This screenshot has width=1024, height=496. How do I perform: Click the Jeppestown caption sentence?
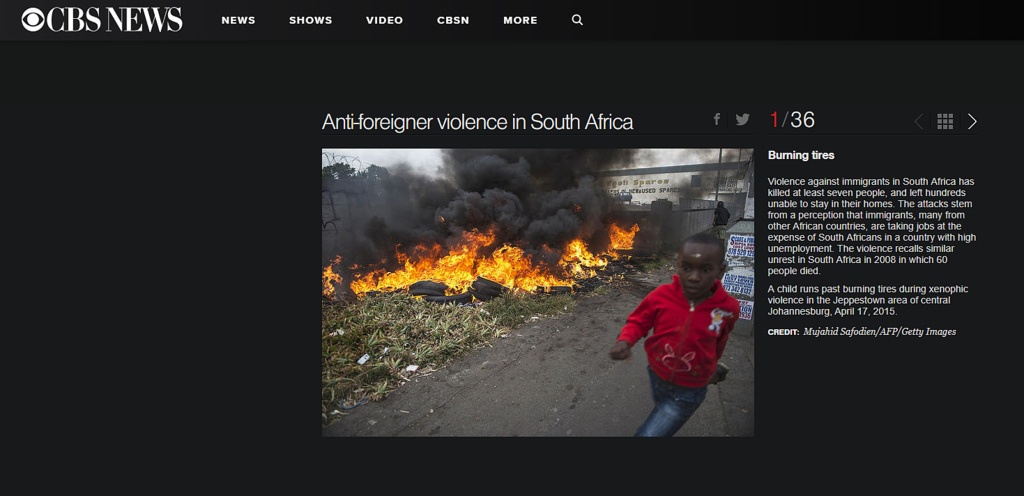click(868, 300)
